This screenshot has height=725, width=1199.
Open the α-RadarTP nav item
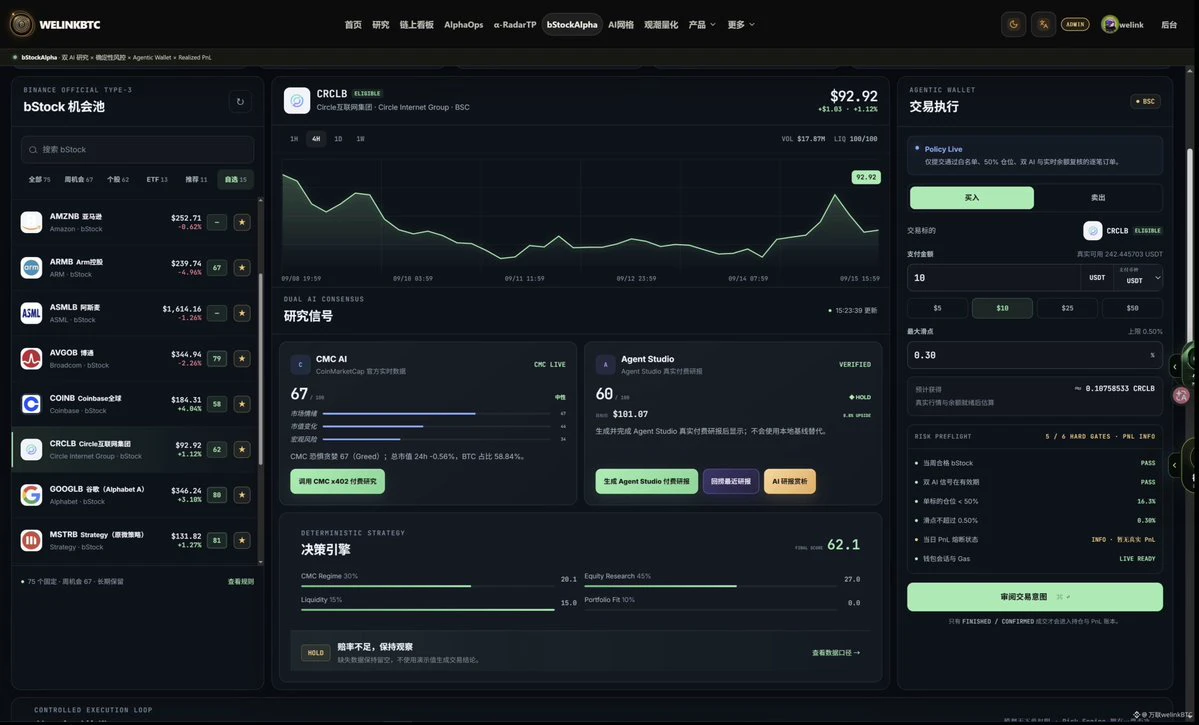point(515,24)
